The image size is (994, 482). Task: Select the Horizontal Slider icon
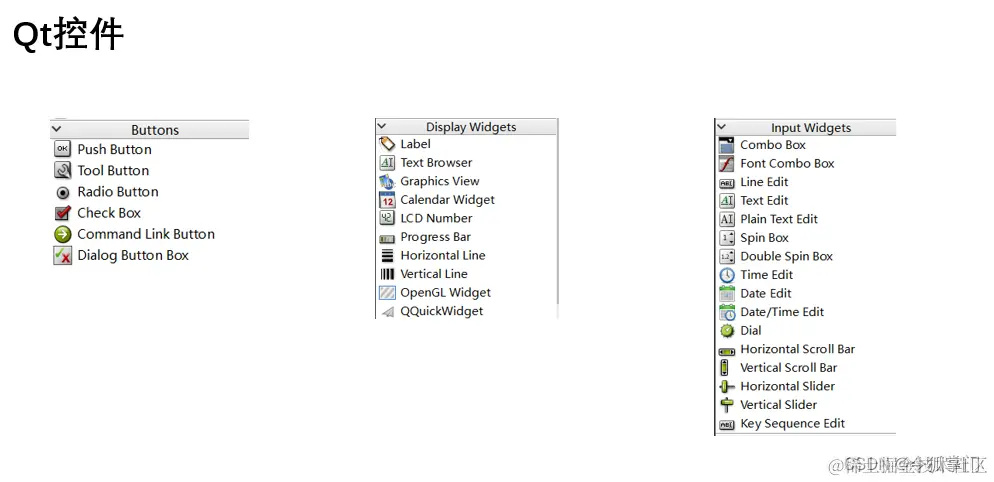[x=726, y=386]
